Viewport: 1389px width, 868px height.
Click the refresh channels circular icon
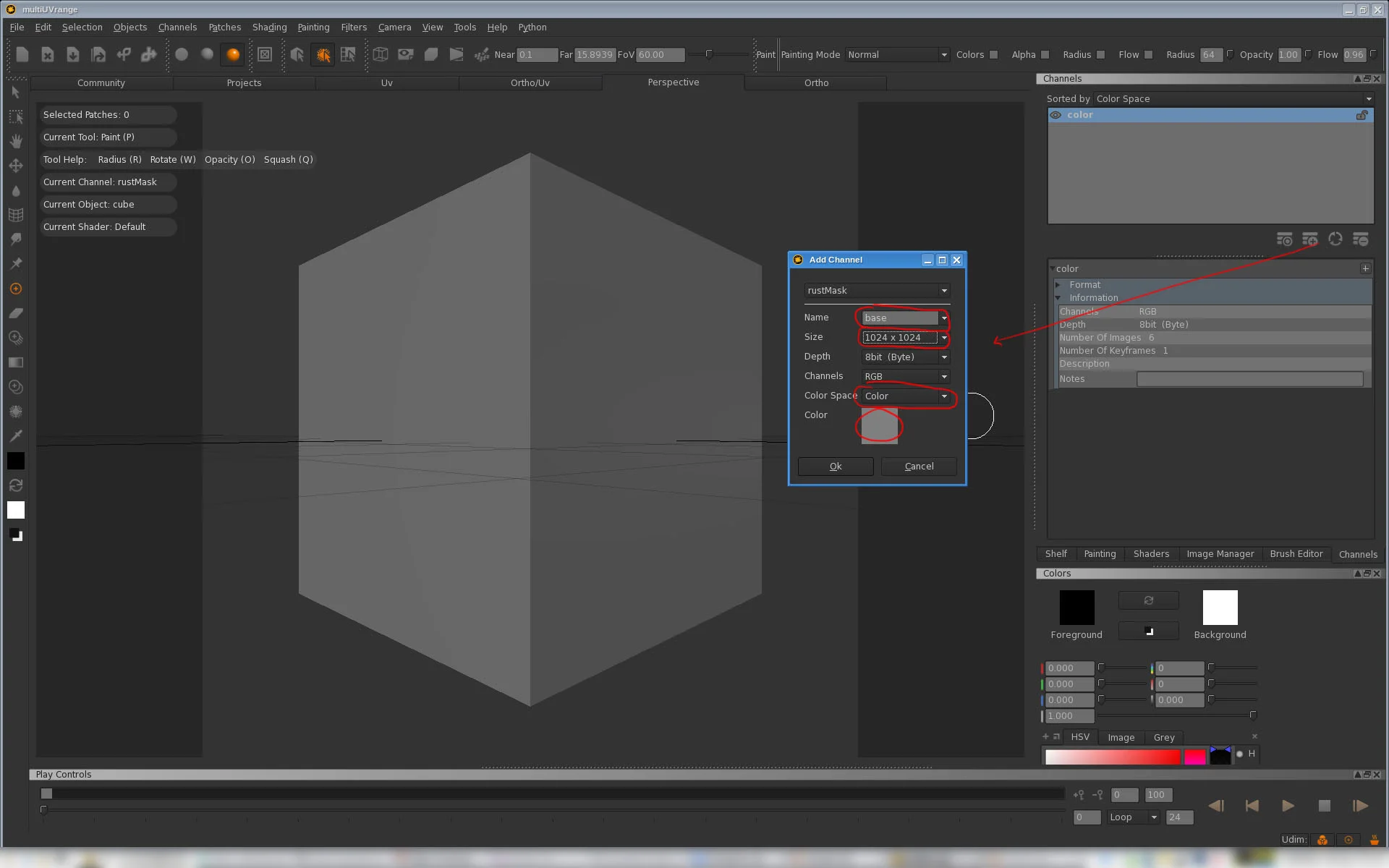[x=1335, y=239]
